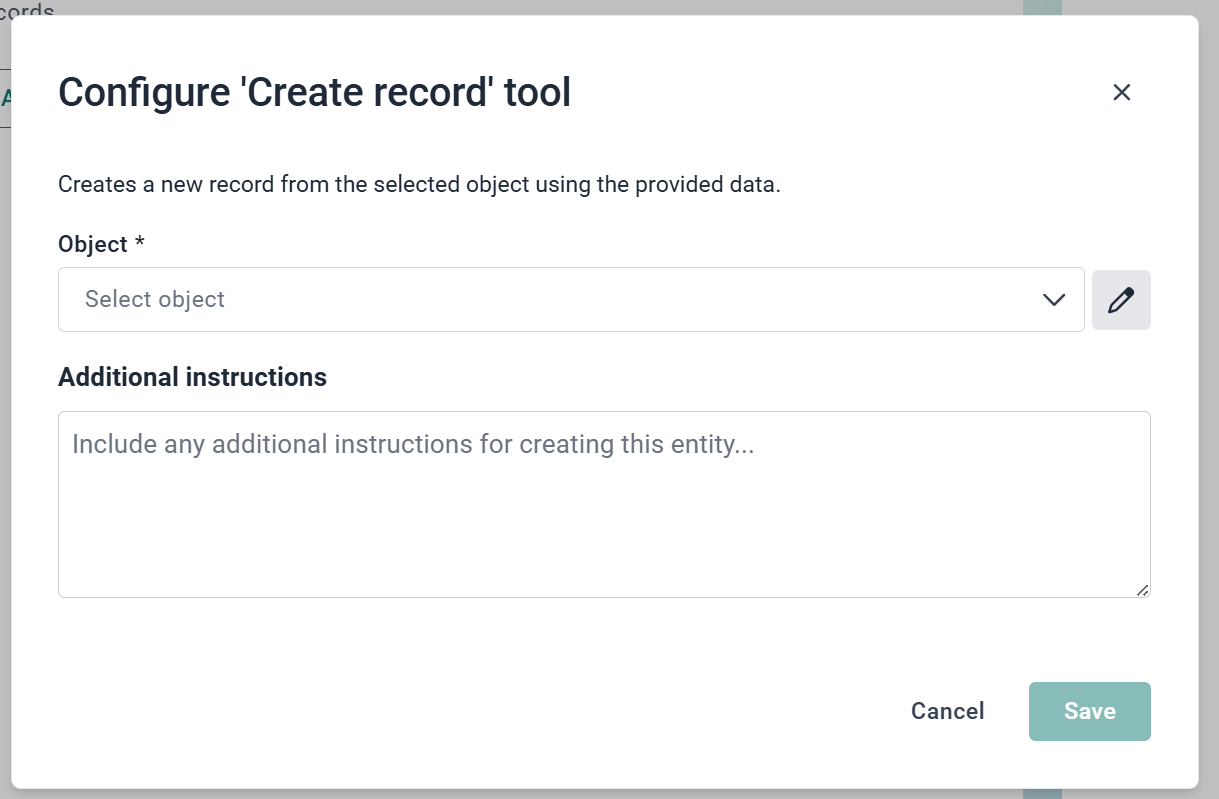The width and height of the screenshot is (1219, 799).
Task: Click the dimmed backdrop right of the dialog
Action: coord(1208,400)
